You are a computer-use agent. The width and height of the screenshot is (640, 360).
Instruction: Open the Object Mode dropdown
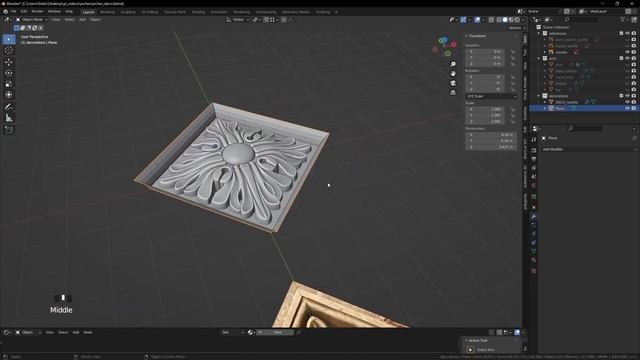tap(31, 20)
